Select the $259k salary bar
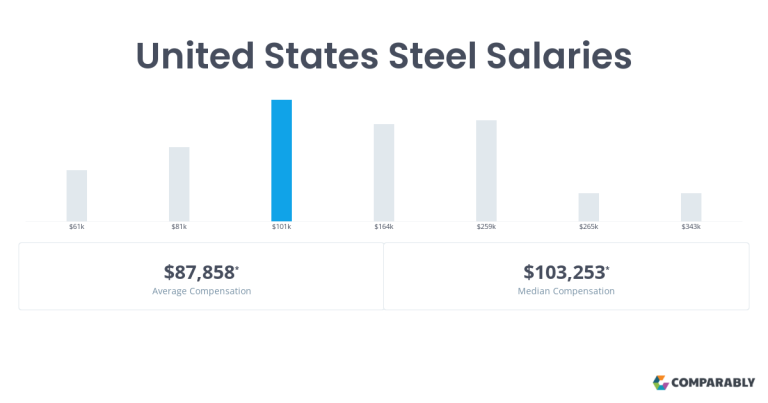 486,171
